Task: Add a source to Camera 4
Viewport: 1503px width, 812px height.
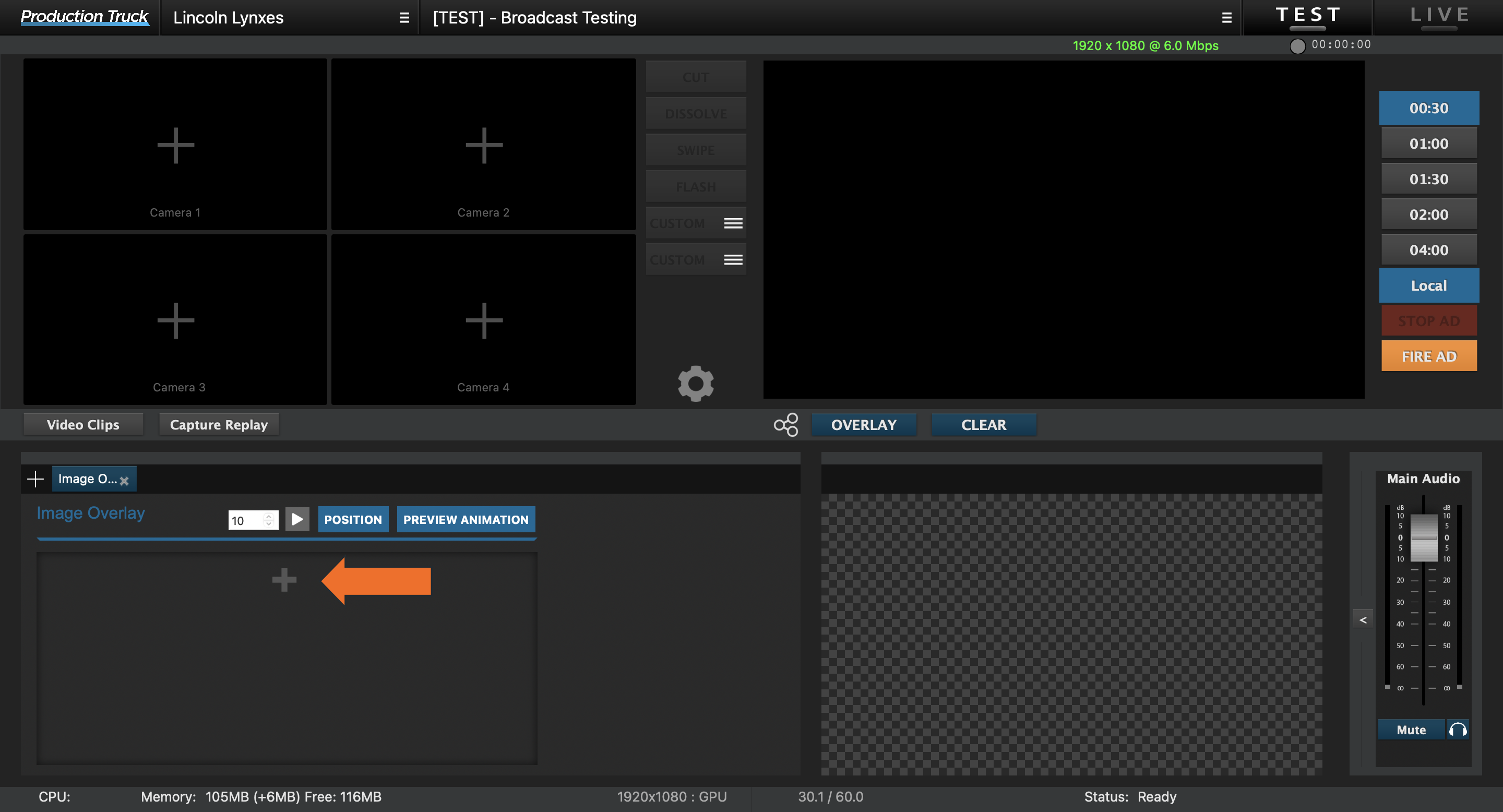Action: pos(484,320)
